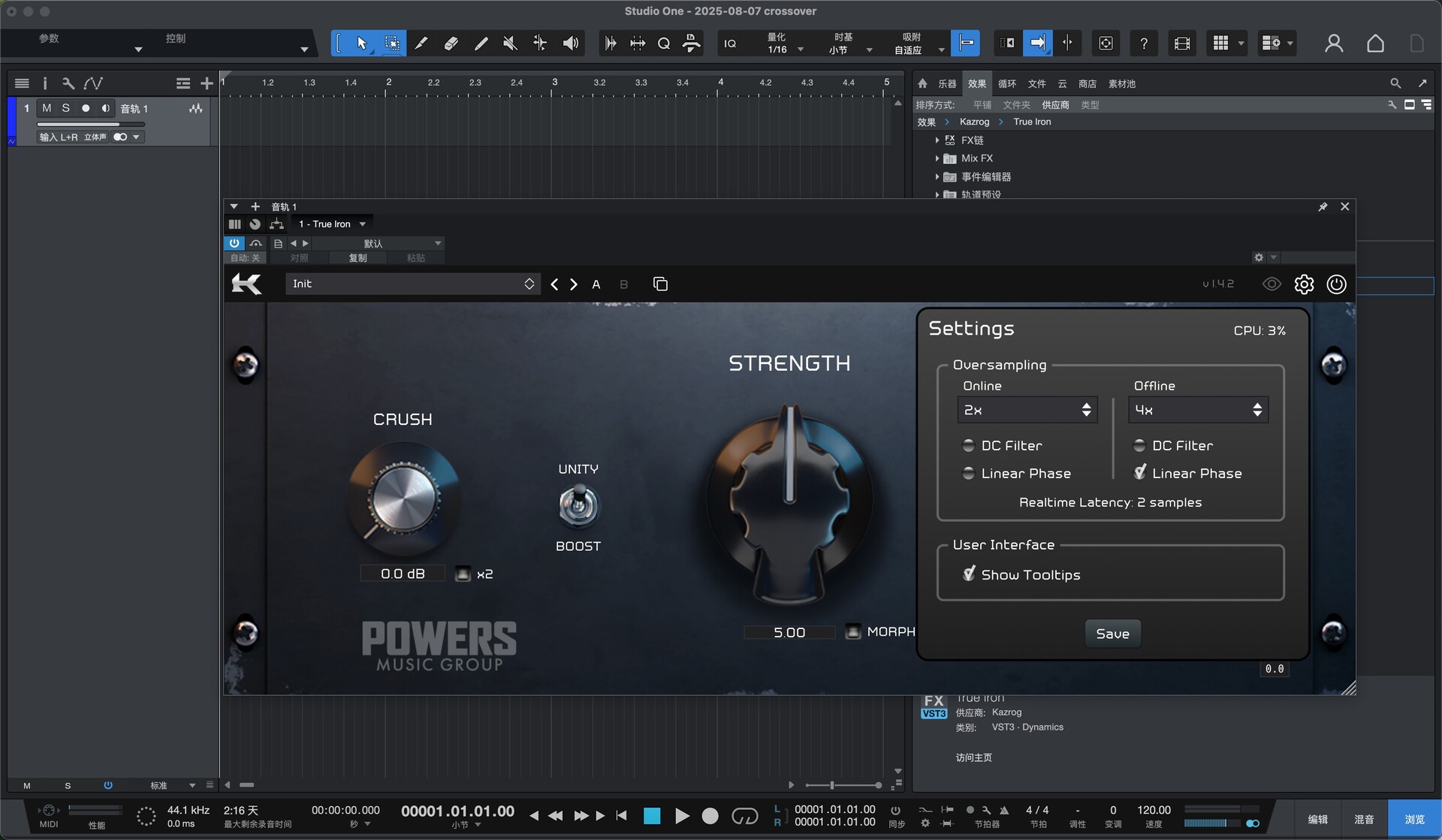Select state A in True Iron

point(596,285)
